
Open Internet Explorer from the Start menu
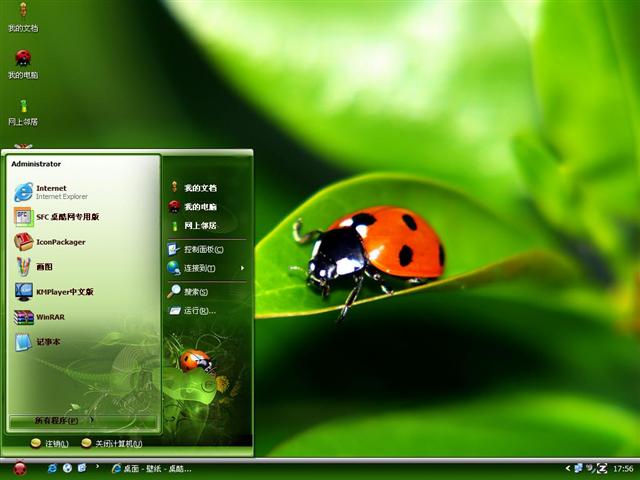(x=84, y=192)
